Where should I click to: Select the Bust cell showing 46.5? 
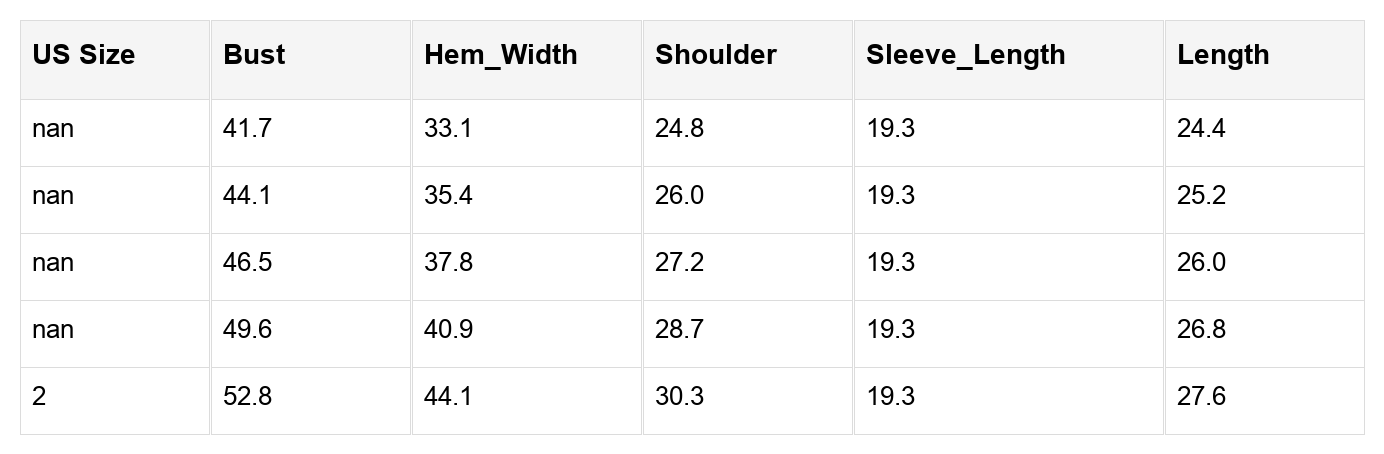(x=247, y=263)
